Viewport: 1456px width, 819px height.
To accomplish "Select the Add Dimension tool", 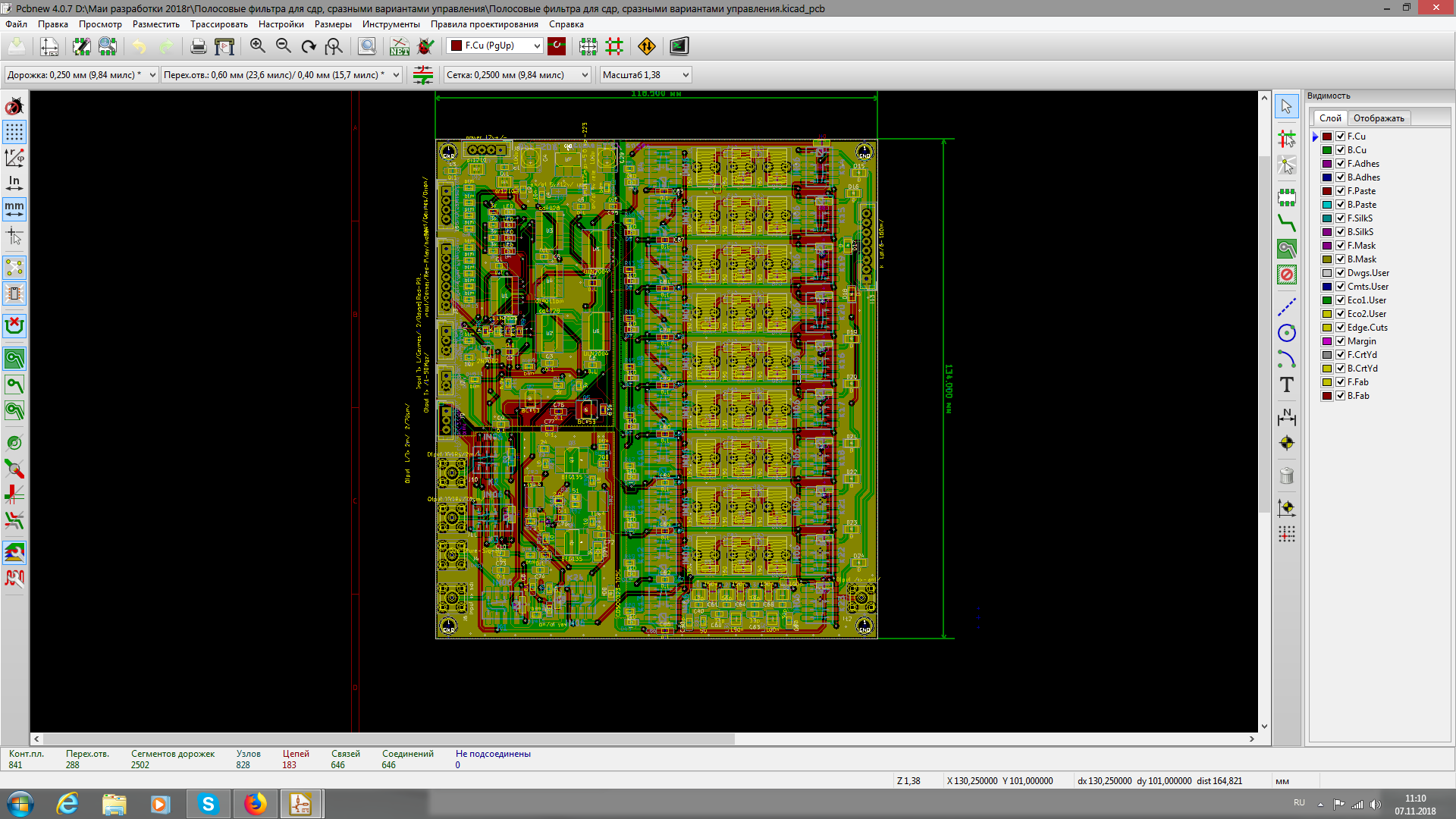I will pyautogui.click(x=1287, y=416).
